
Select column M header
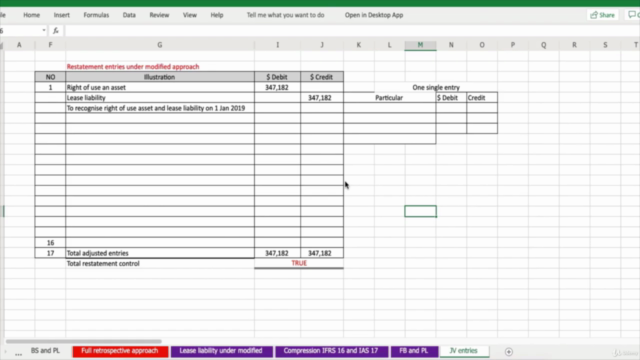pyautogui.click(x=420, y=45)
